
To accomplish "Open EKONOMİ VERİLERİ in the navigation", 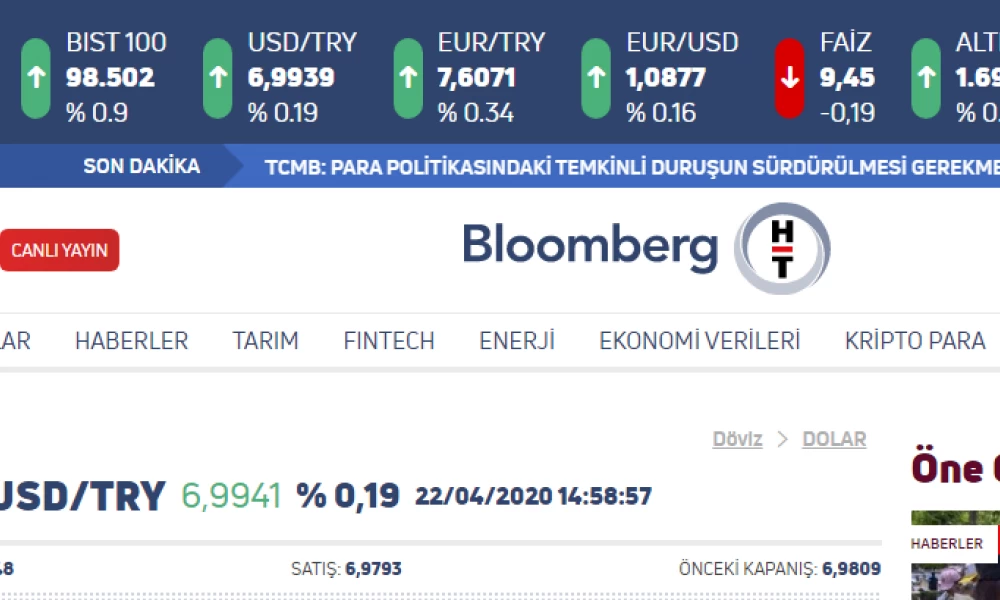I will pos(699,341).
